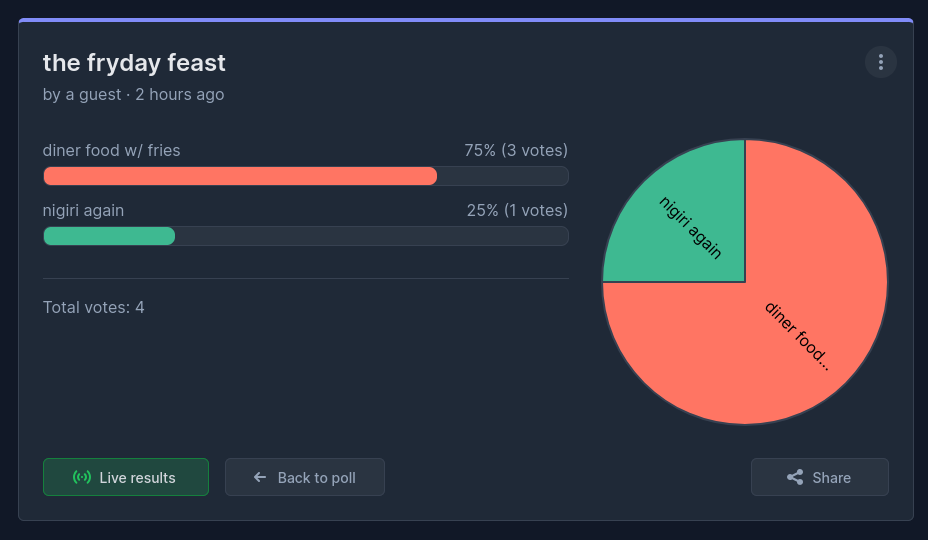Click the live broadcast signal icon
This screenshot has width=928, height=540.
pos(82,478)
